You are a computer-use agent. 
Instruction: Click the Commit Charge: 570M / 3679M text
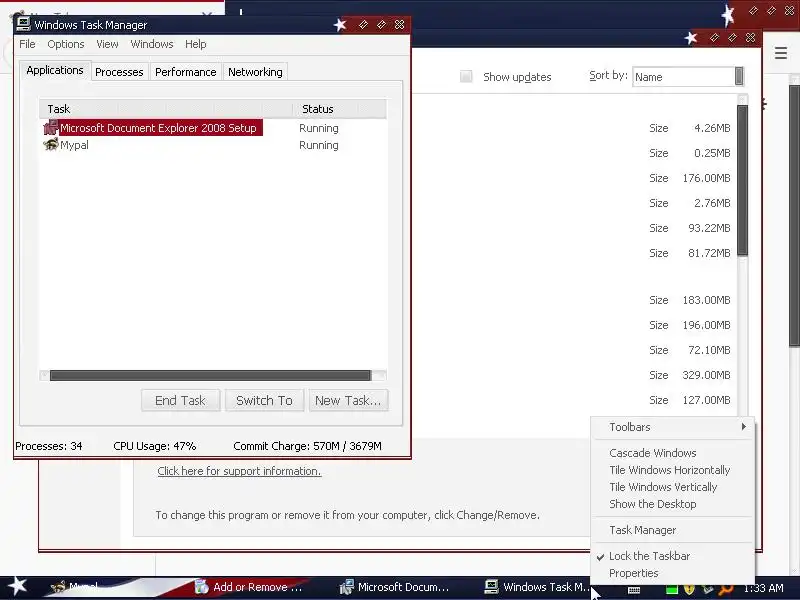tap(307, 446)
